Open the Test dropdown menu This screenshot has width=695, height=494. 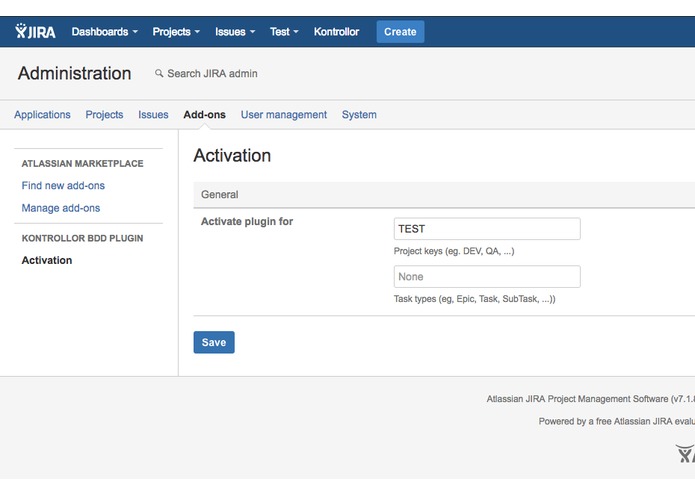point(284,32)
